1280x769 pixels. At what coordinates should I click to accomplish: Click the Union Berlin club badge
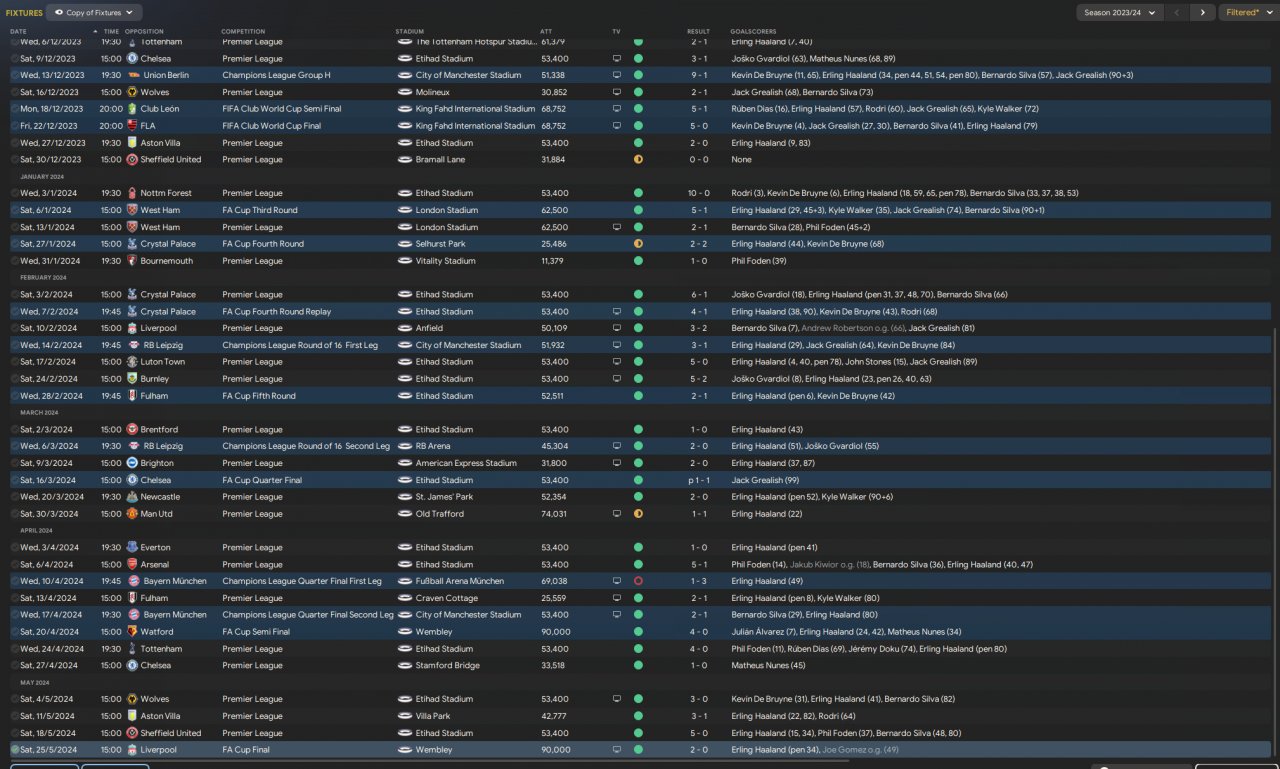click(132, 75)
